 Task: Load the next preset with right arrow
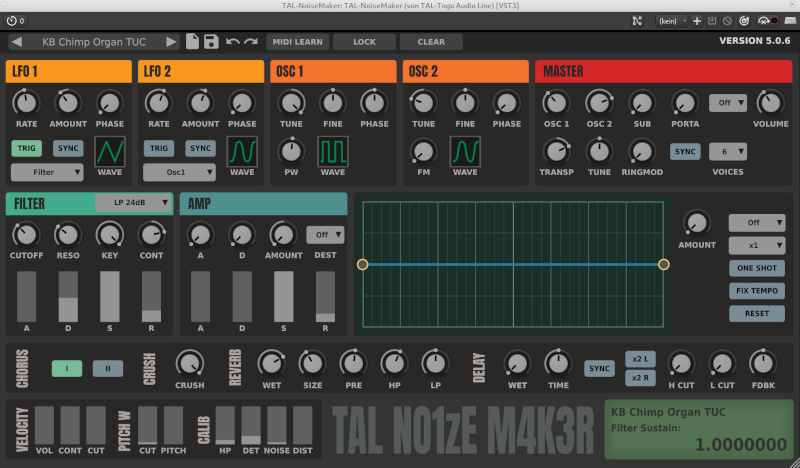[x=171, y=42]
